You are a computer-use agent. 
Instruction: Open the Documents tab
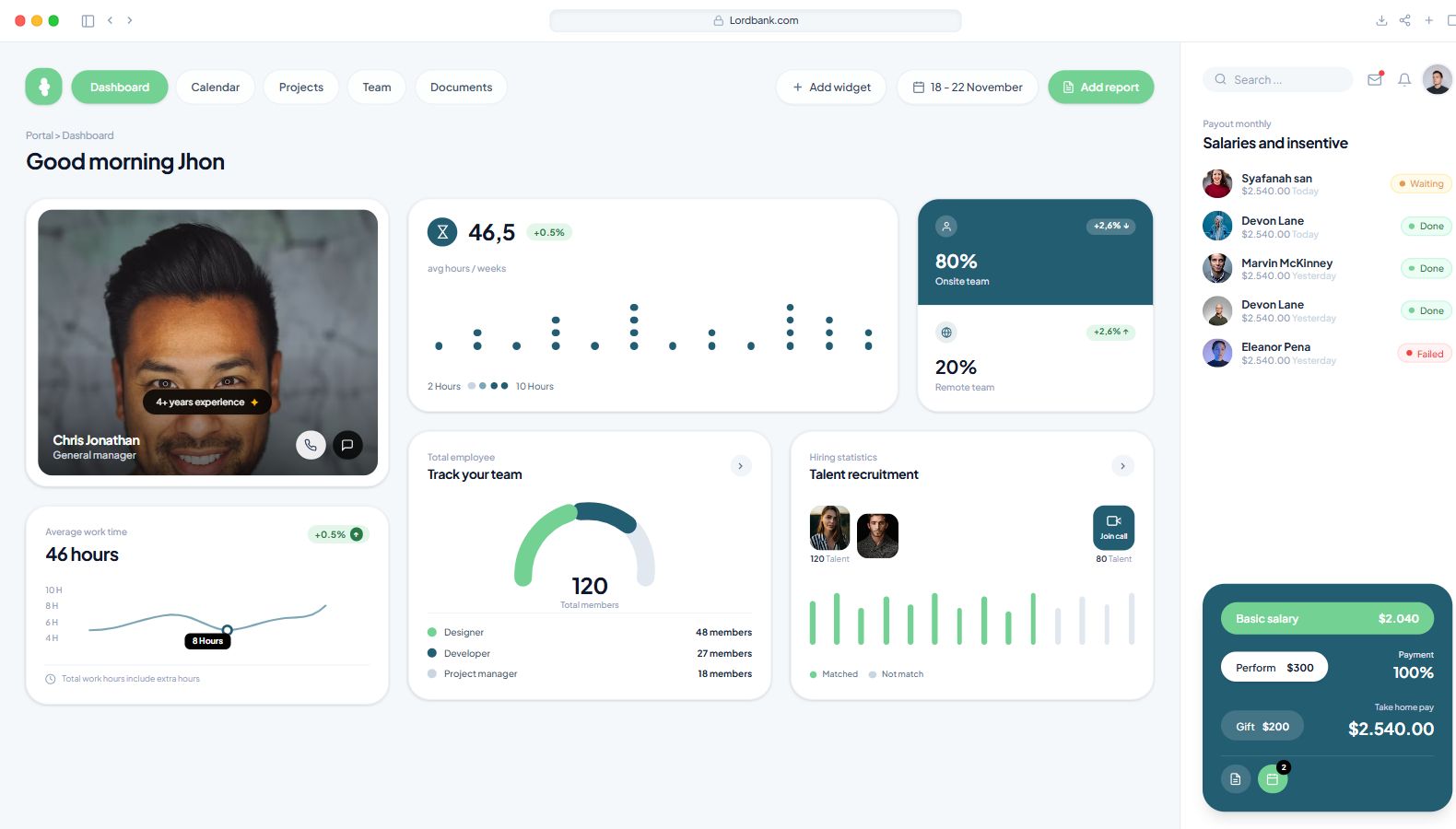coord(462,87)
